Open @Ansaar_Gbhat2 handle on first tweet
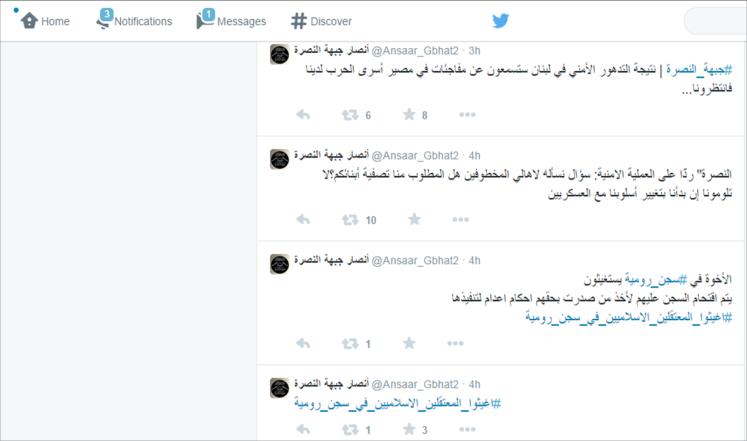This screenshot has height=441, width=747. [x=415, y=50]
